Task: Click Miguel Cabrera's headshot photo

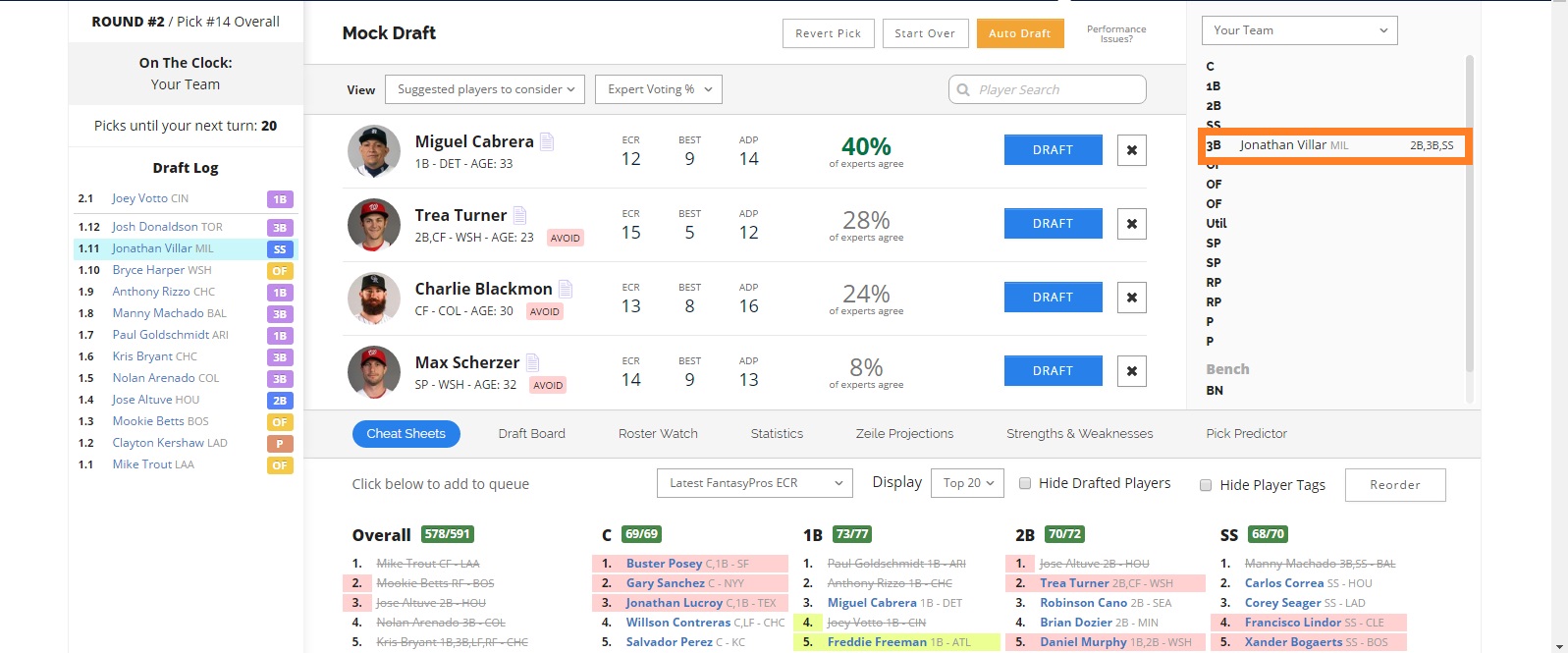Action: point(374,151)
